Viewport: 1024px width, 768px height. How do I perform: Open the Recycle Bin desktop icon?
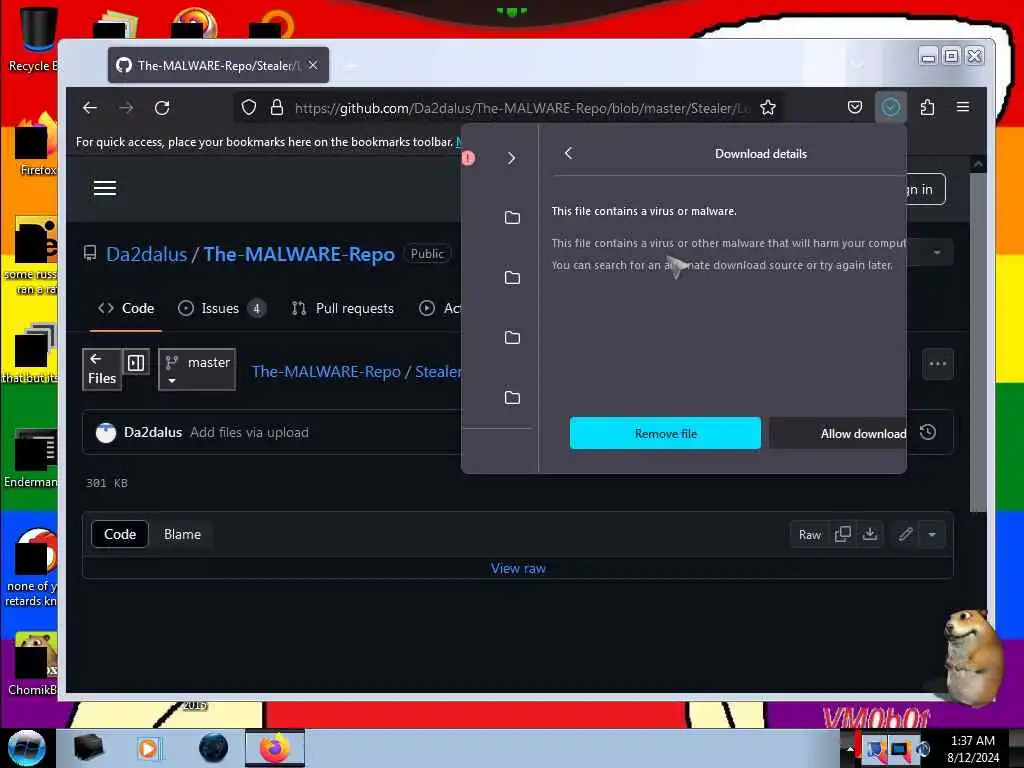(x=33, y=39)
